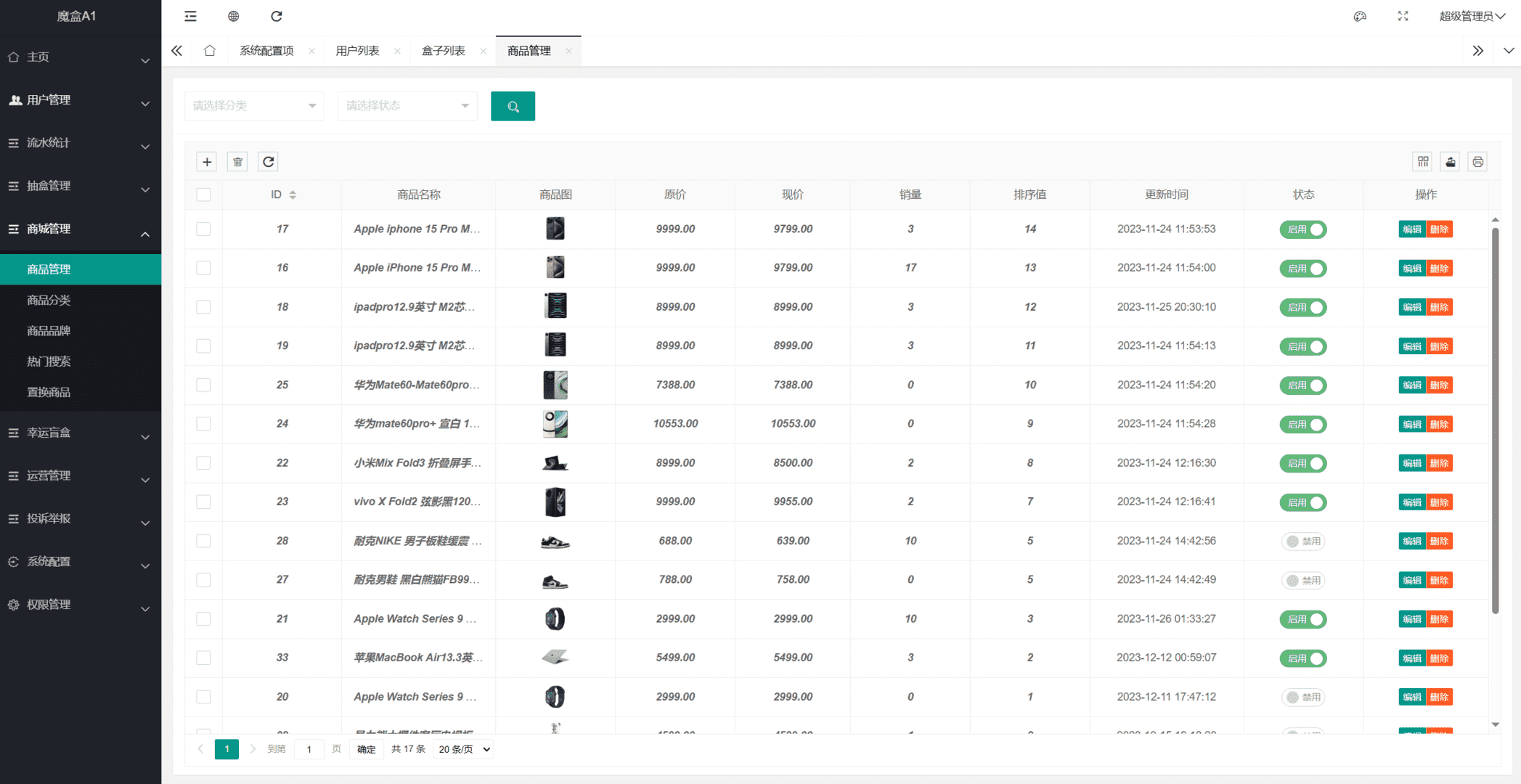The width and height of the screenshot is (1521, 784).
Task: Go to next page arrow
Action: 253,749
